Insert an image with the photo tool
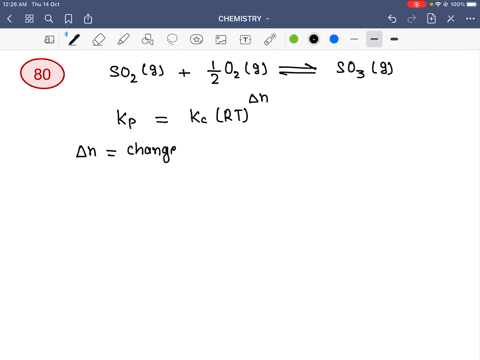Viewport: 480px width, 360px height. click(x=221, y=40)
